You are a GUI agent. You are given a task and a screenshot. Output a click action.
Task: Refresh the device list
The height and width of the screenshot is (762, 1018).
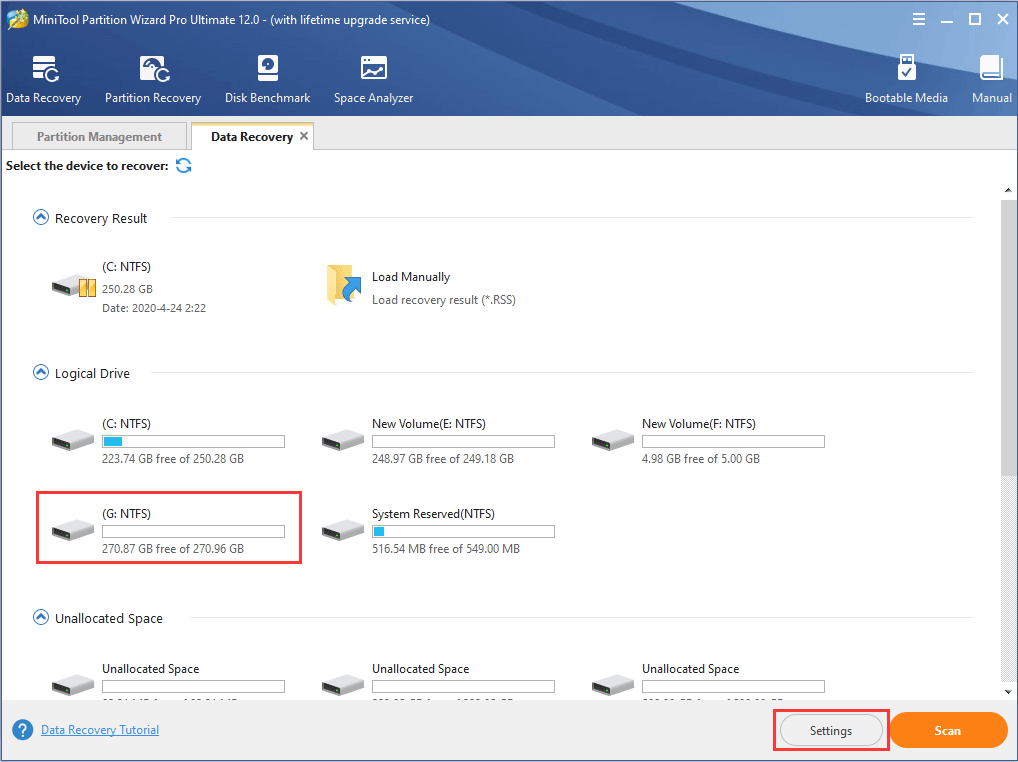(x=184, y=166)
